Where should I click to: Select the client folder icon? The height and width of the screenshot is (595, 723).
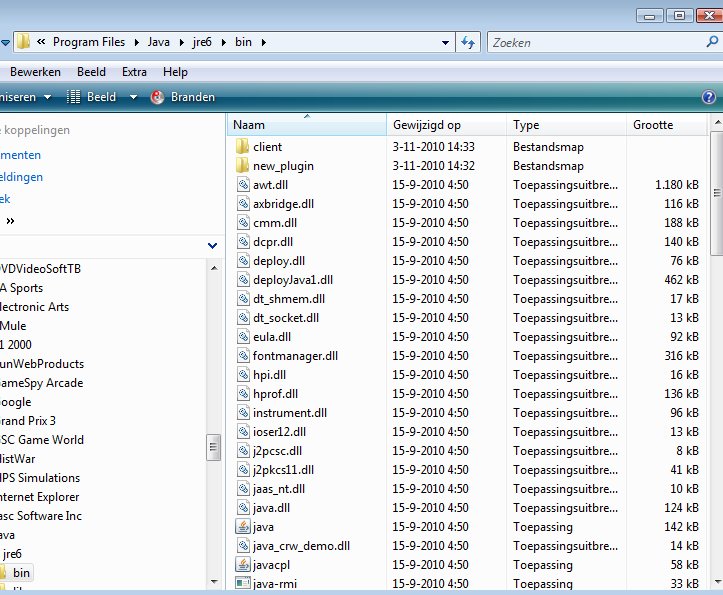pyautogui.click(x=242, y=147)
